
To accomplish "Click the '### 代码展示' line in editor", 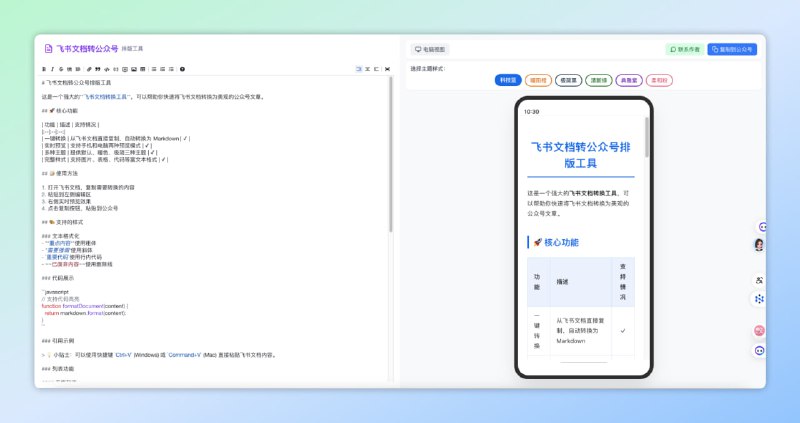I will click(58, 278).
